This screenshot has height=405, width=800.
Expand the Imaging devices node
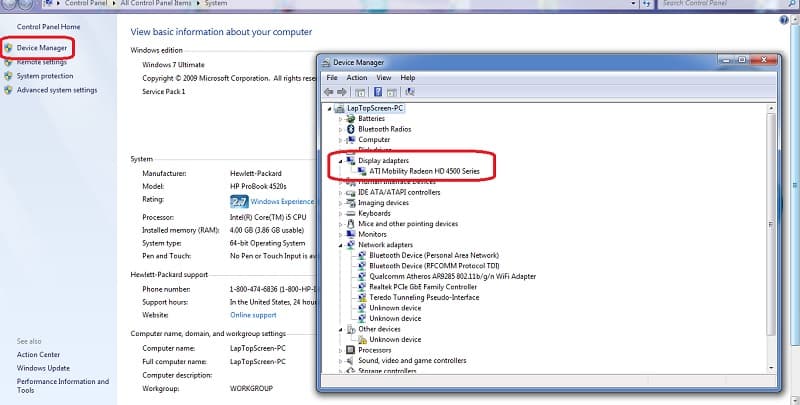(x=341, y=203)
